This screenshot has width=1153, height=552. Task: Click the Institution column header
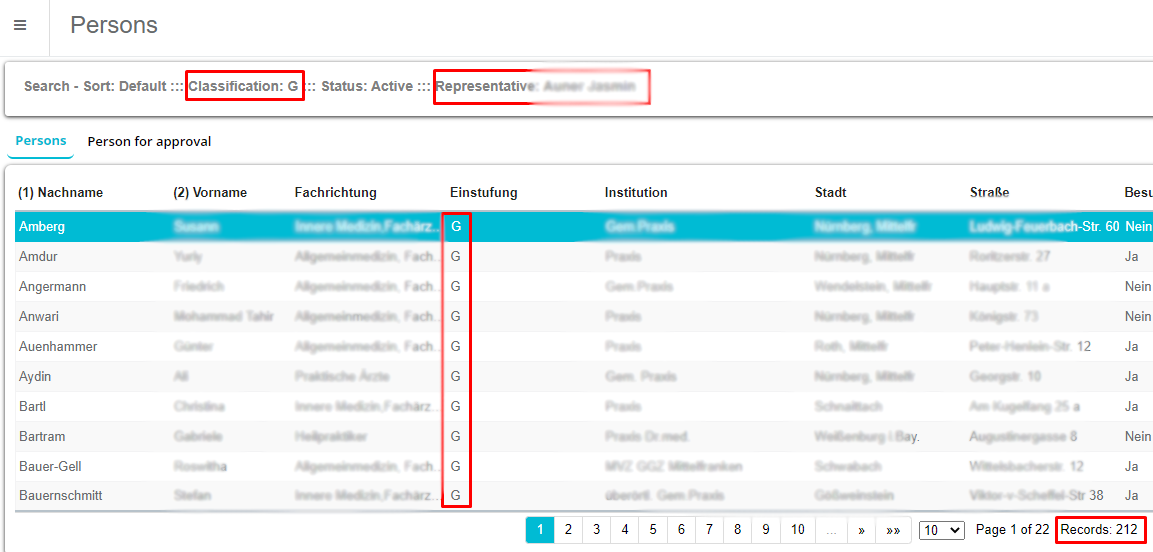(x=636, y=192)
